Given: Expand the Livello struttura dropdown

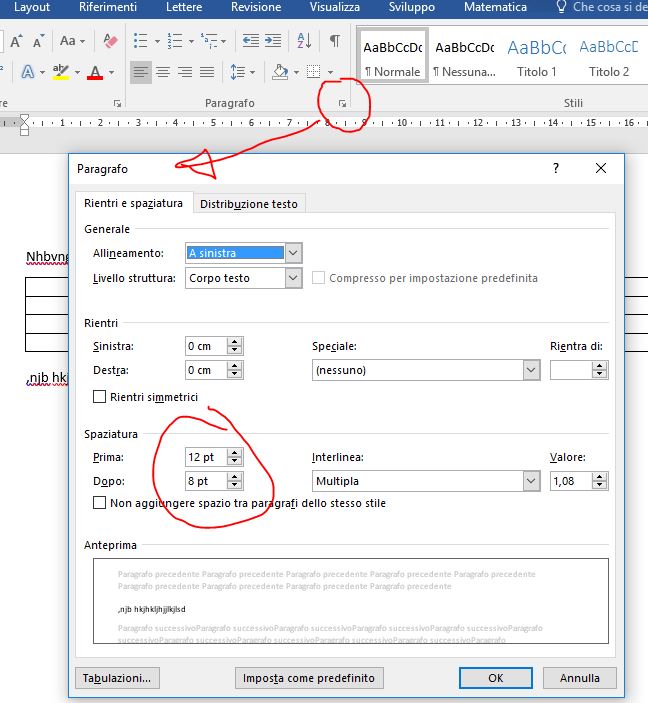Looking at the screenshot, I should [293, 278].
